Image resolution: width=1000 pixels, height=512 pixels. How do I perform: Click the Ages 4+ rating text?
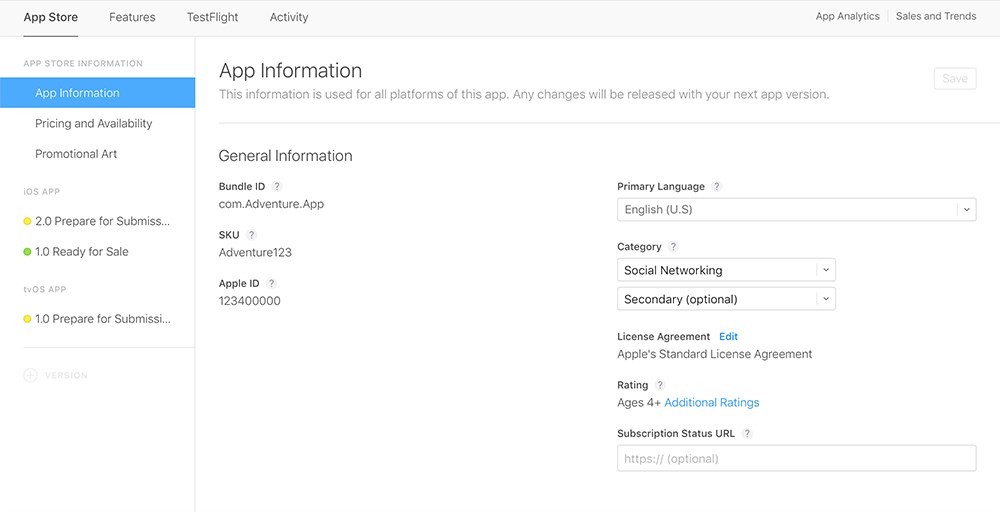(639, 403)
